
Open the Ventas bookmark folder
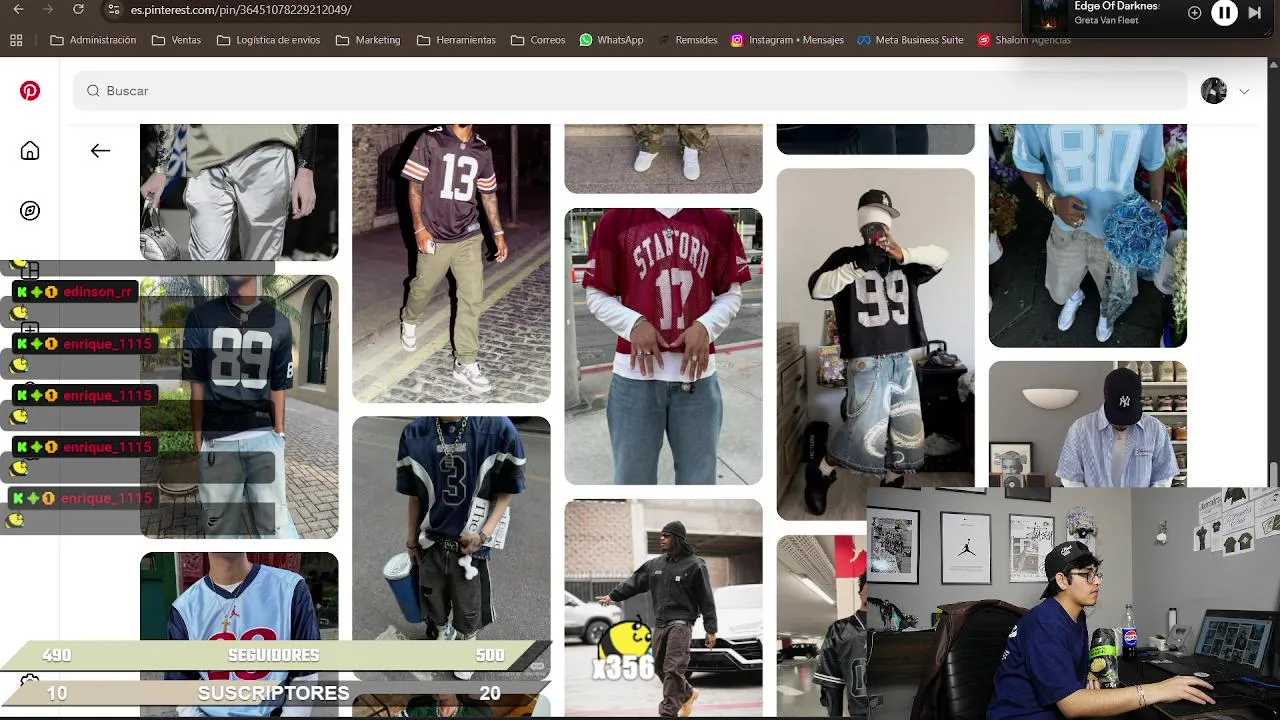coord(176,40)
